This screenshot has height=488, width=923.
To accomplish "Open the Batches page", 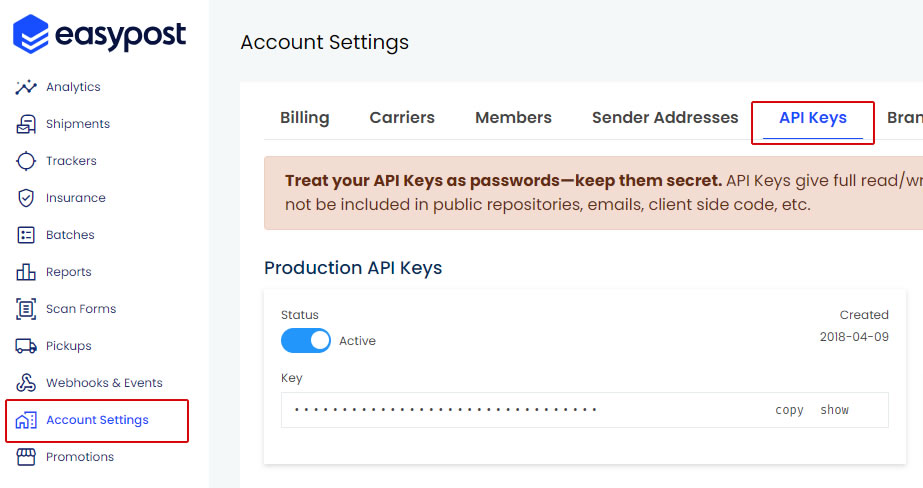I will [70, 235].
